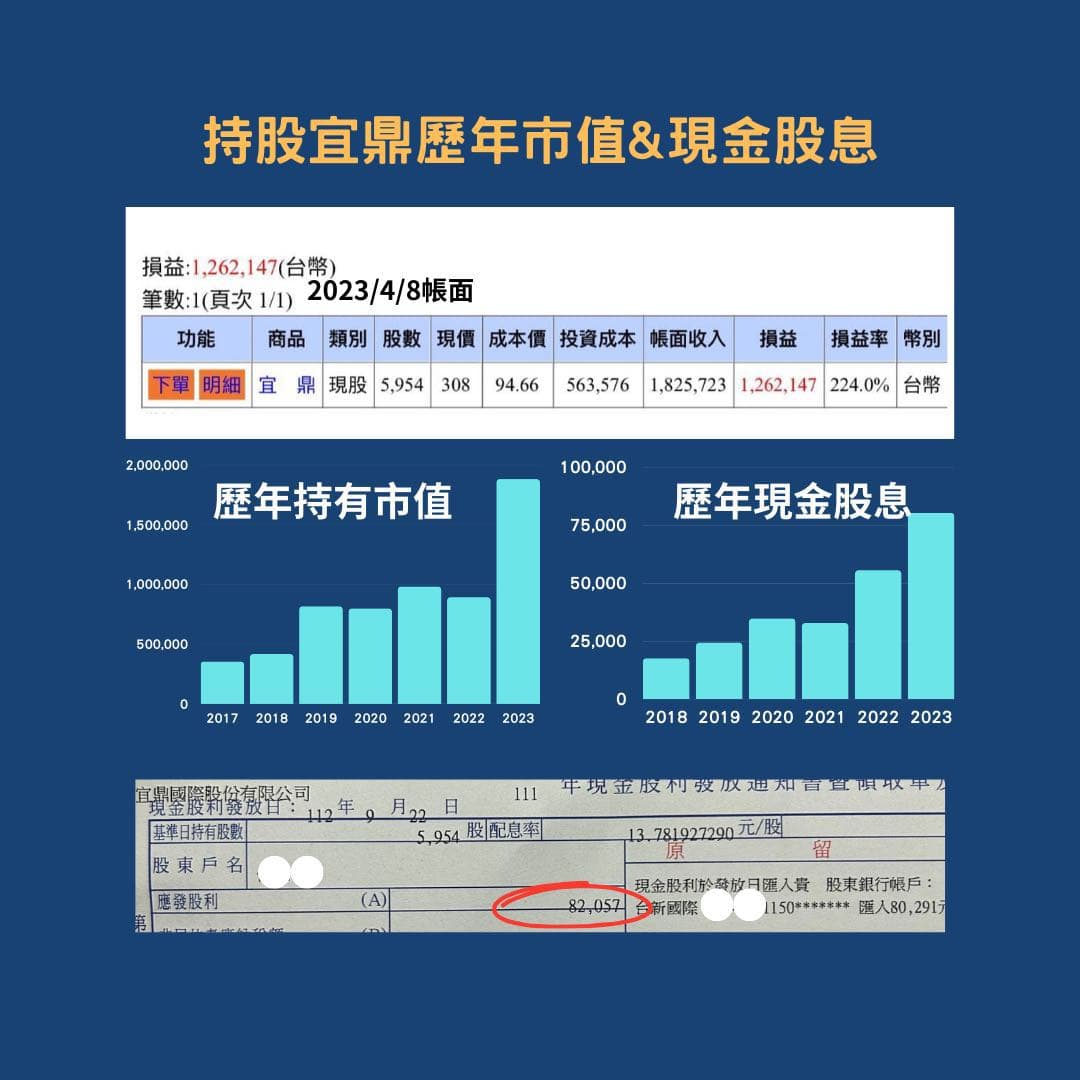Click the 宜鼎國際股份有限公司 company name
1080x1080 pixels.
(x=222, y=793)
